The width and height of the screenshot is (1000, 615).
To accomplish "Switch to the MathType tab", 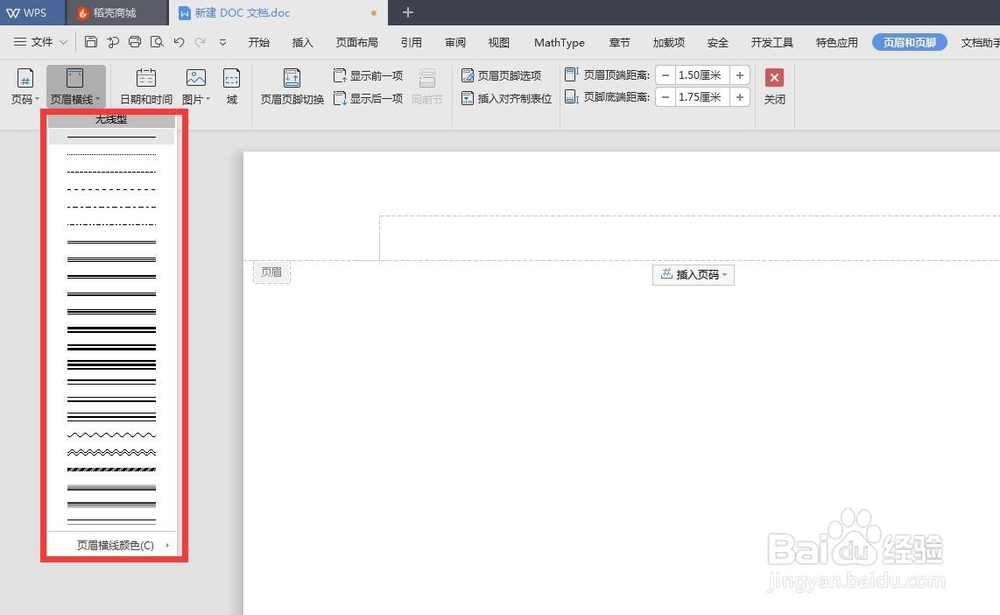I will (x=559, y=43).
